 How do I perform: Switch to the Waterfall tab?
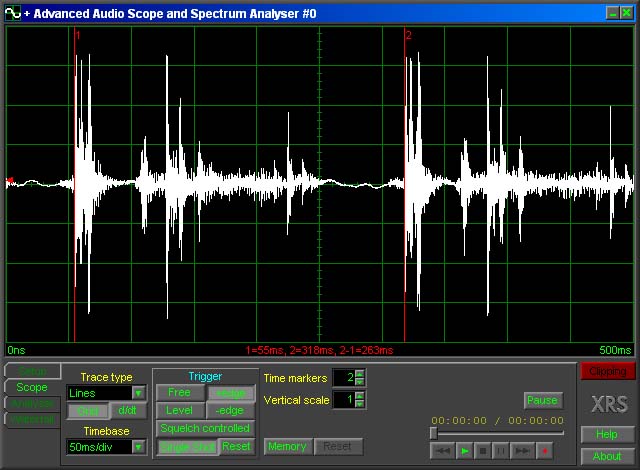(33, 420)
